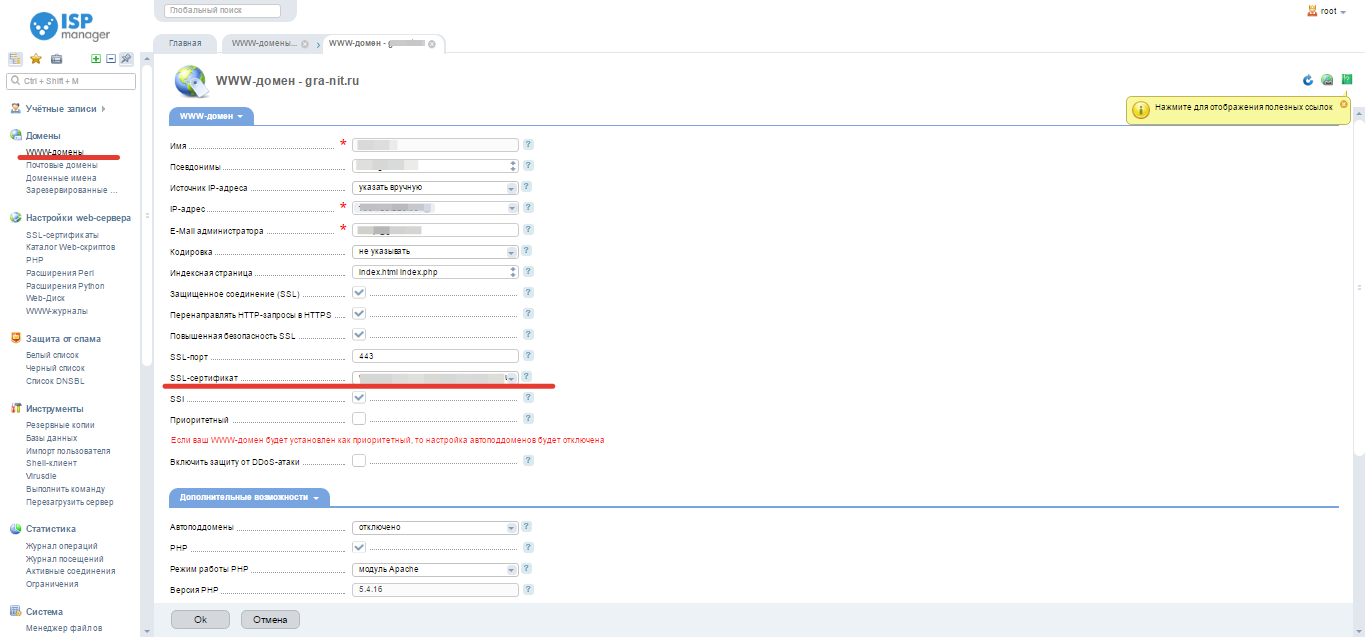The height and width of the screenshot is (637, 1365).
Task: Open SSL-сертификаты in sidebar
Action: [x=62, y=235]
